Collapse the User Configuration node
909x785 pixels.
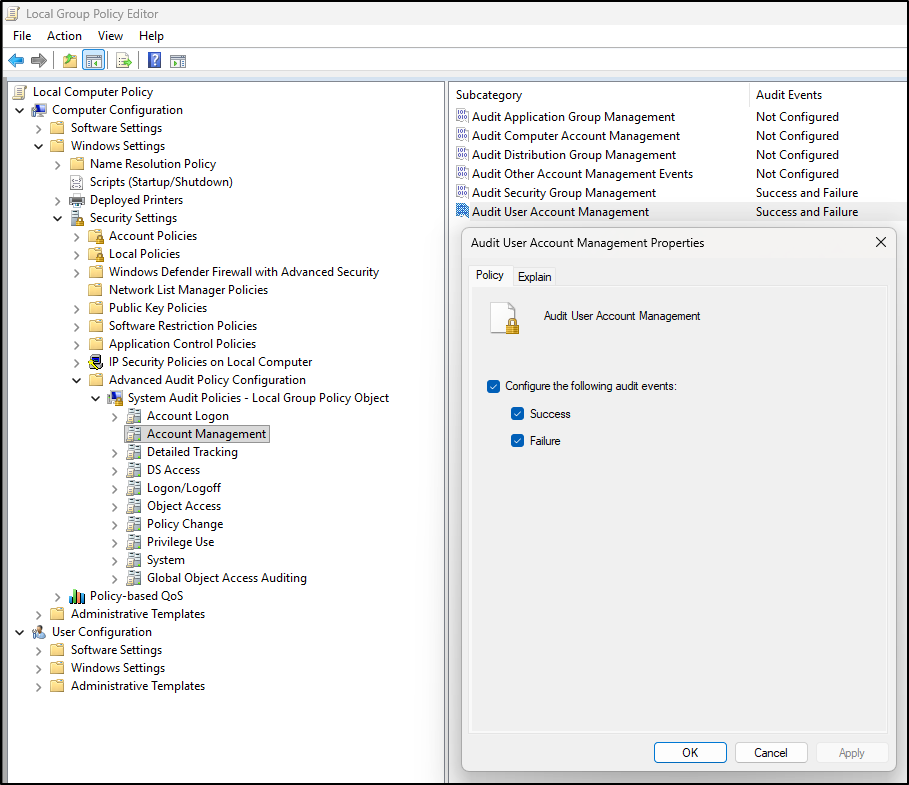[x=20, y=633]
